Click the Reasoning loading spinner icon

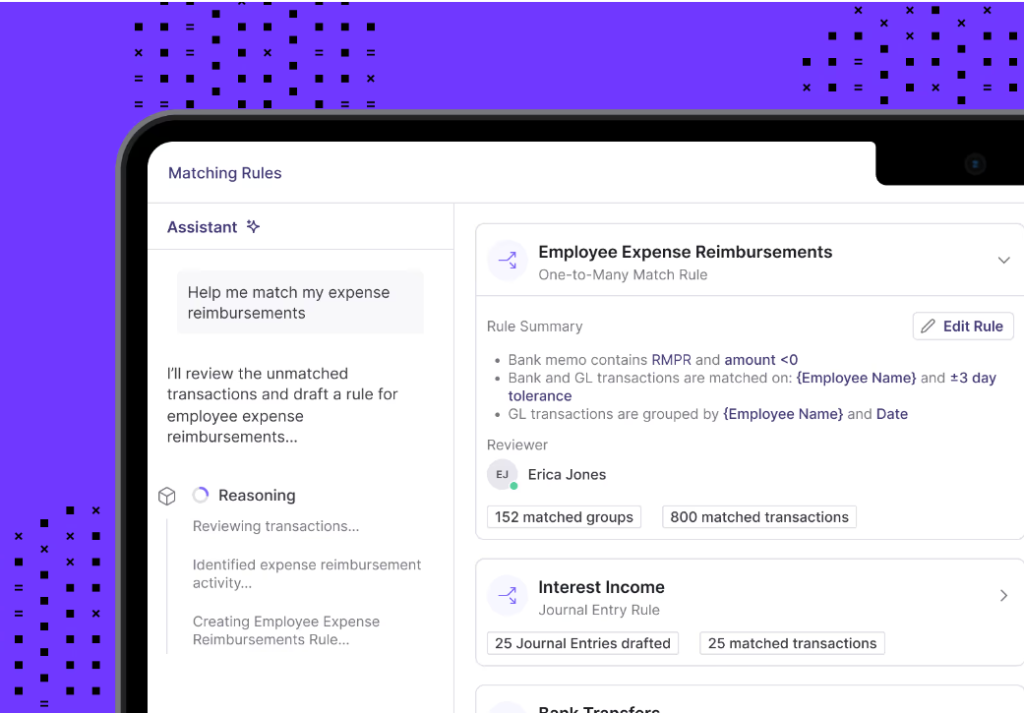tap(201, 495)
